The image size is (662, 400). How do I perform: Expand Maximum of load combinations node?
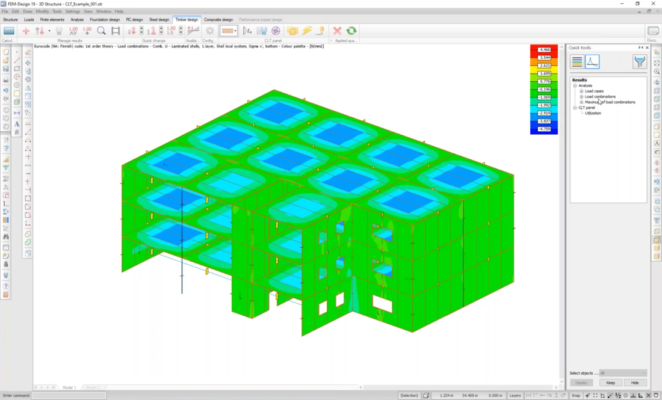coord(581,102)
